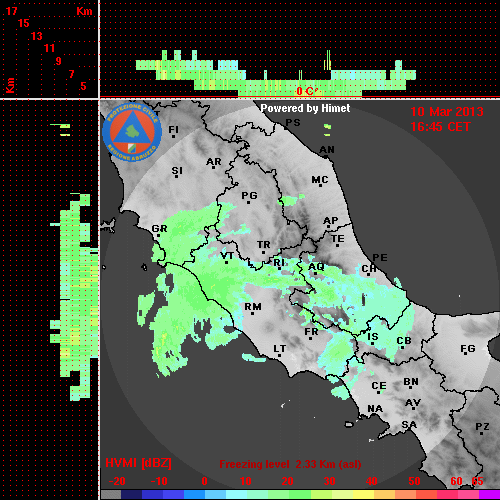Click the 0 C° freezing line label
The height and width of the screenshot is (500, 500).
coord(306,91)
